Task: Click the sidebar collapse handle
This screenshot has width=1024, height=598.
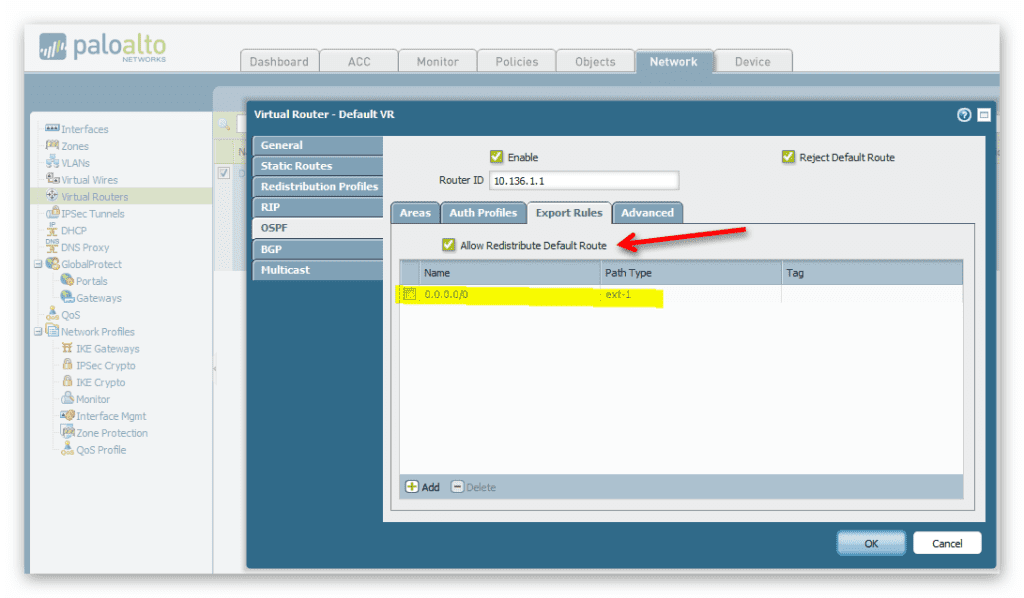Action: pyautogui.click(x=214, y=368)
